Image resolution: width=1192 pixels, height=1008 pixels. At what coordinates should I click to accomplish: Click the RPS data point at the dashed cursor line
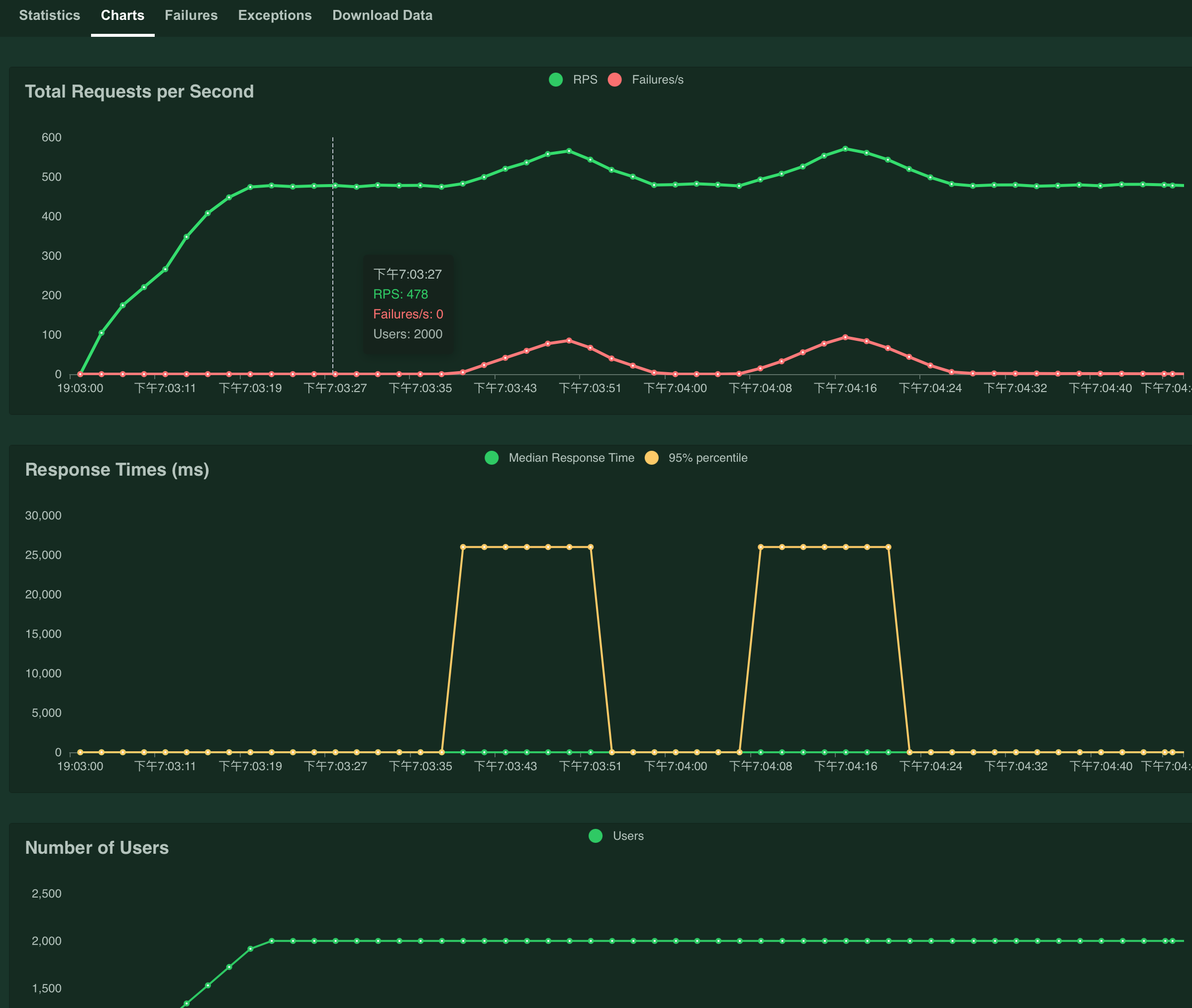point(335,186)
